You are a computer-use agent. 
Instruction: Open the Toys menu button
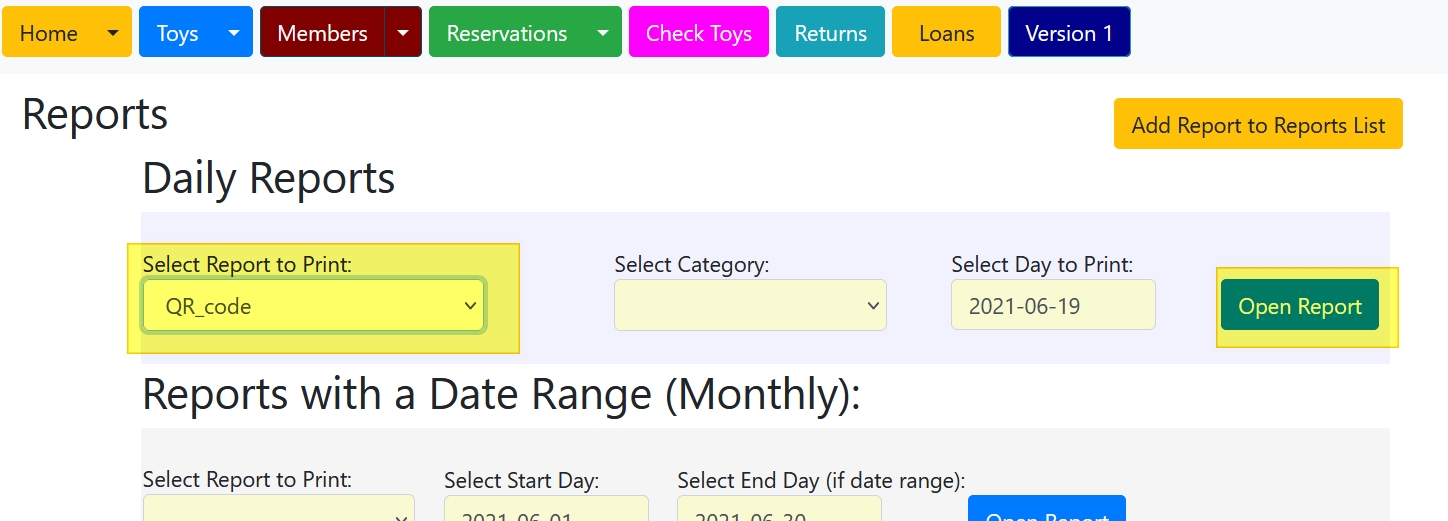click(177, 33)
